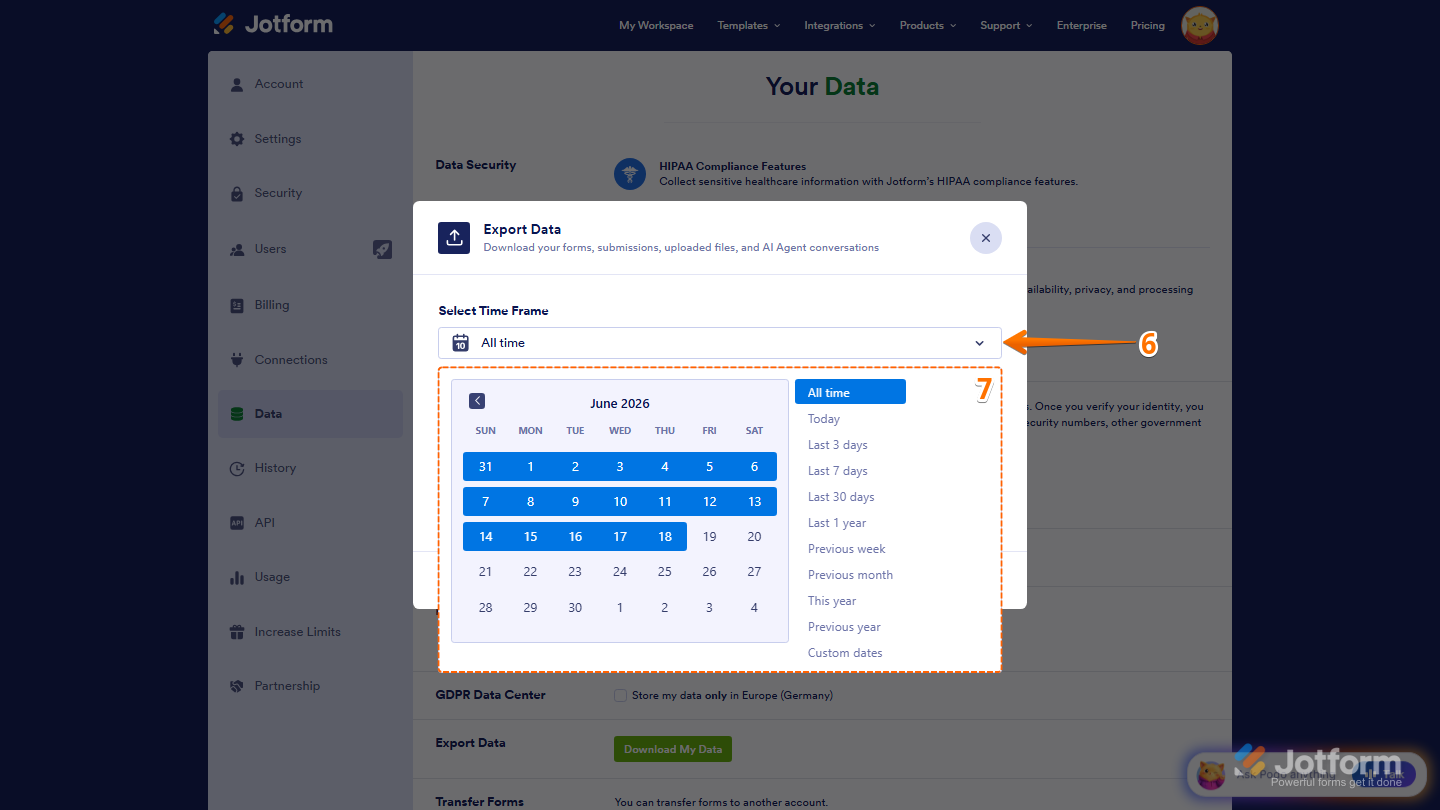Choose the Previous month preset

851,575
